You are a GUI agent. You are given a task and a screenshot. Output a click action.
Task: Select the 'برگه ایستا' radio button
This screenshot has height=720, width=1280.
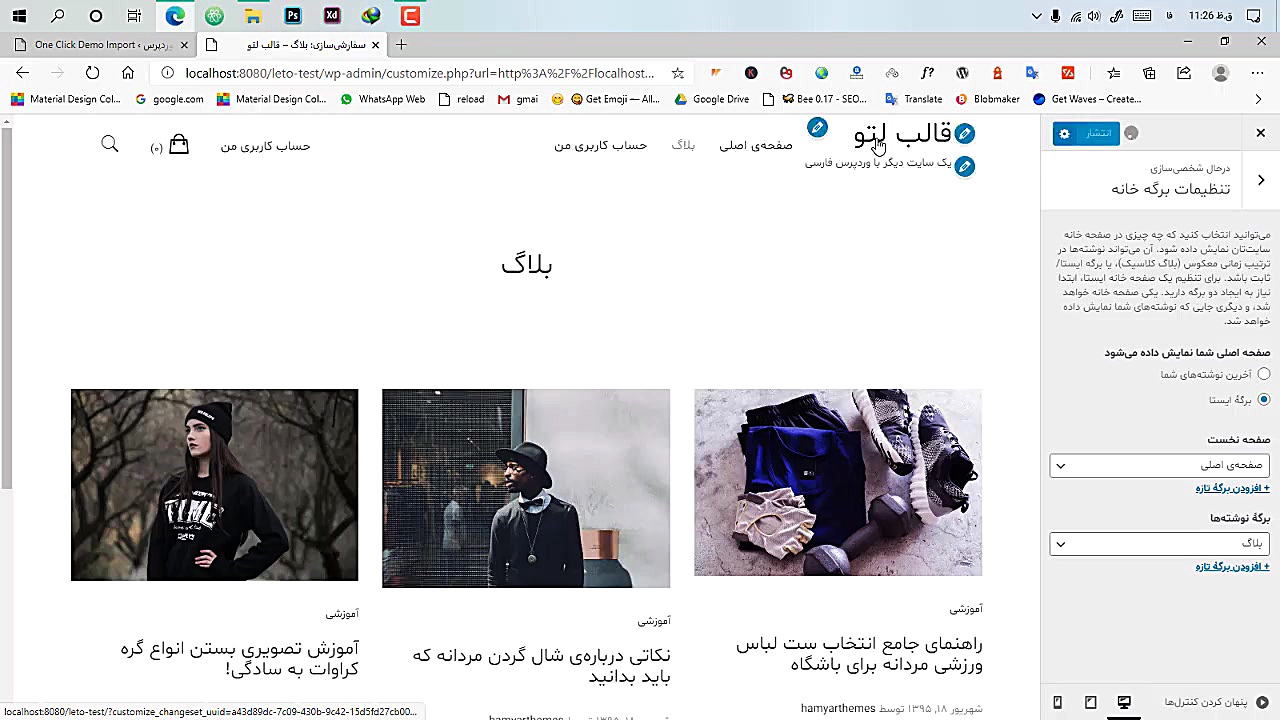click(1264, 399)
